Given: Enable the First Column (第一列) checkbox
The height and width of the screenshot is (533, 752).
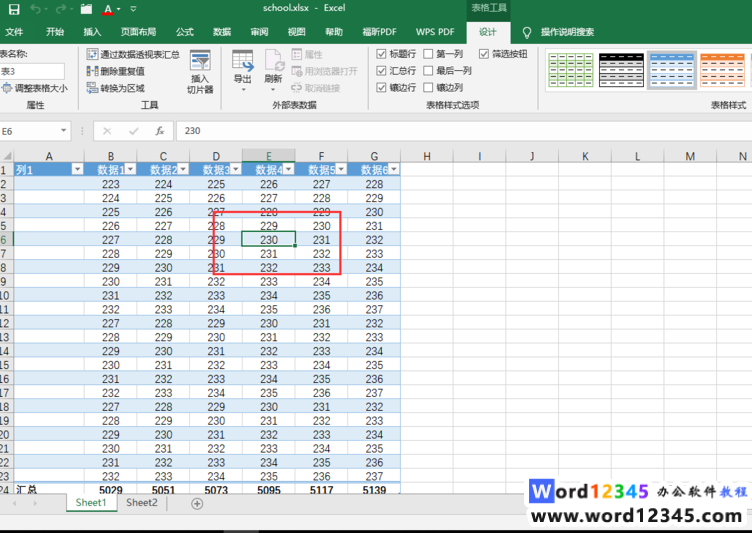Looking at the screenshot, I should point(429,54).
